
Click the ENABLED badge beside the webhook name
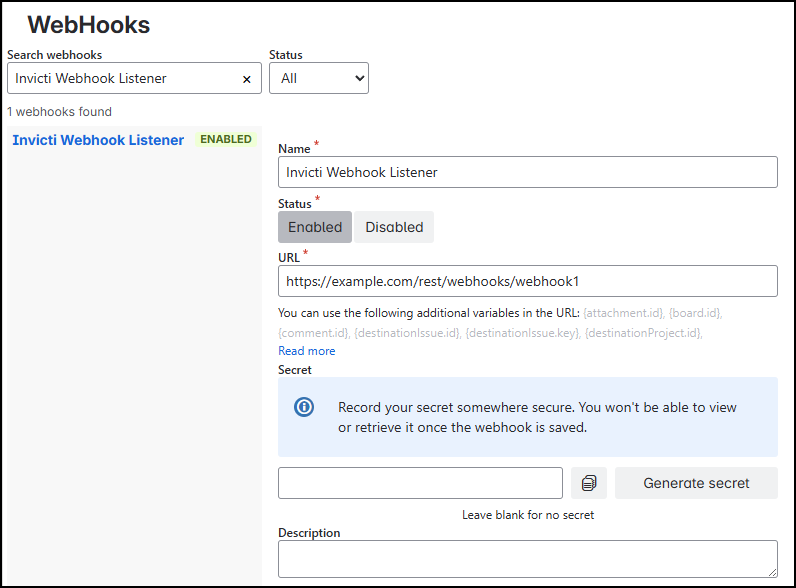pyautogui.click(x=226, y=139)
